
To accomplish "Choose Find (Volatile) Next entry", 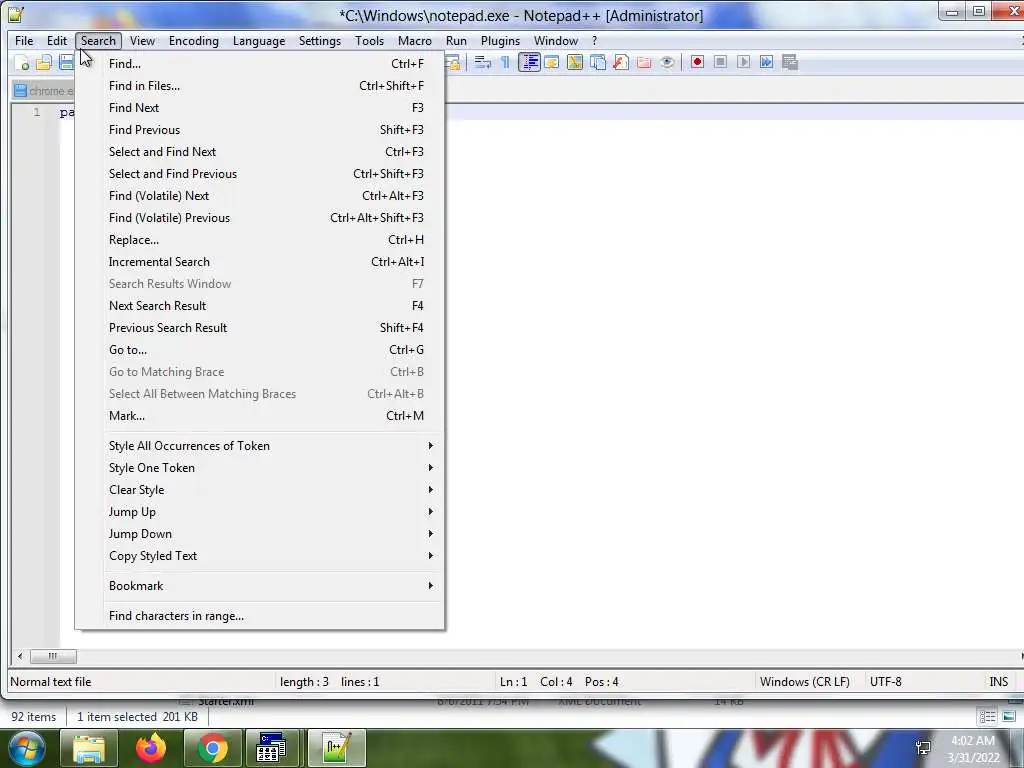I will [x=260, y=196].
